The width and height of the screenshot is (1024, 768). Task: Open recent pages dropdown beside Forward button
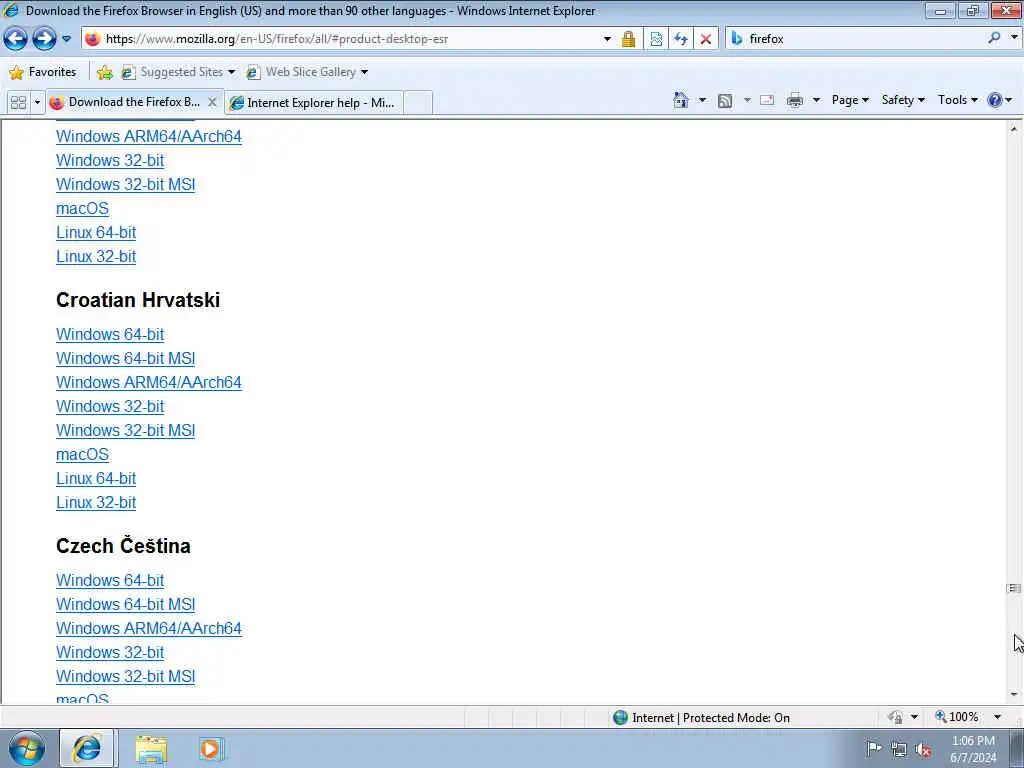tap(66, 39)
